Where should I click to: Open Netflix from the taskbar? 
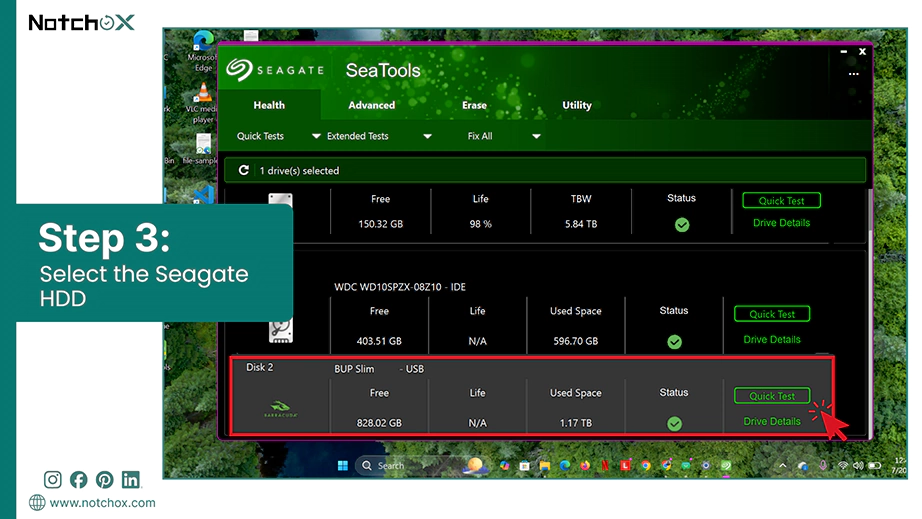pyautogui.click(x=605, y=466)
